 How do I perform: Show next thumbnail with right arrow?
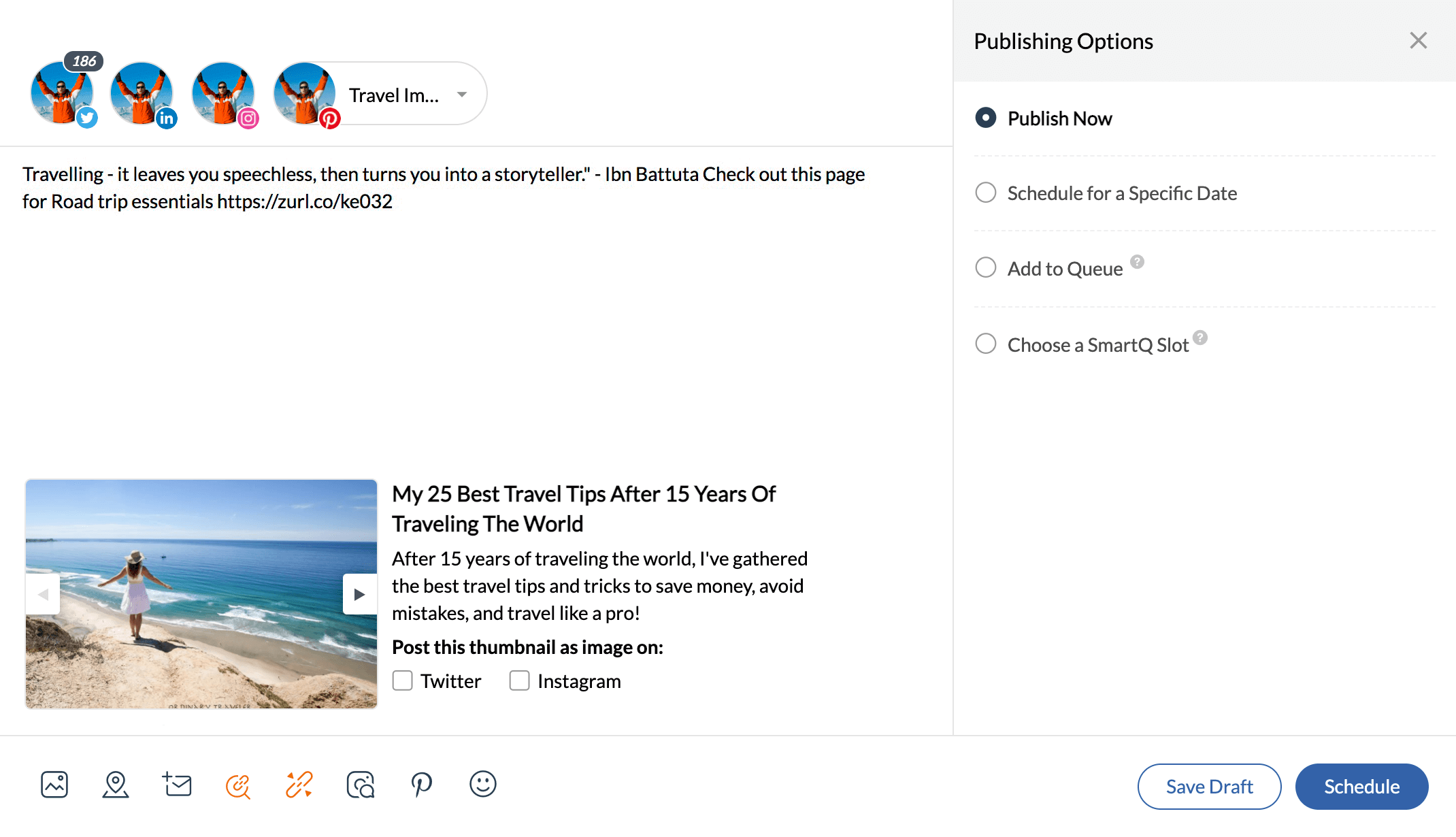pos(359,594)
